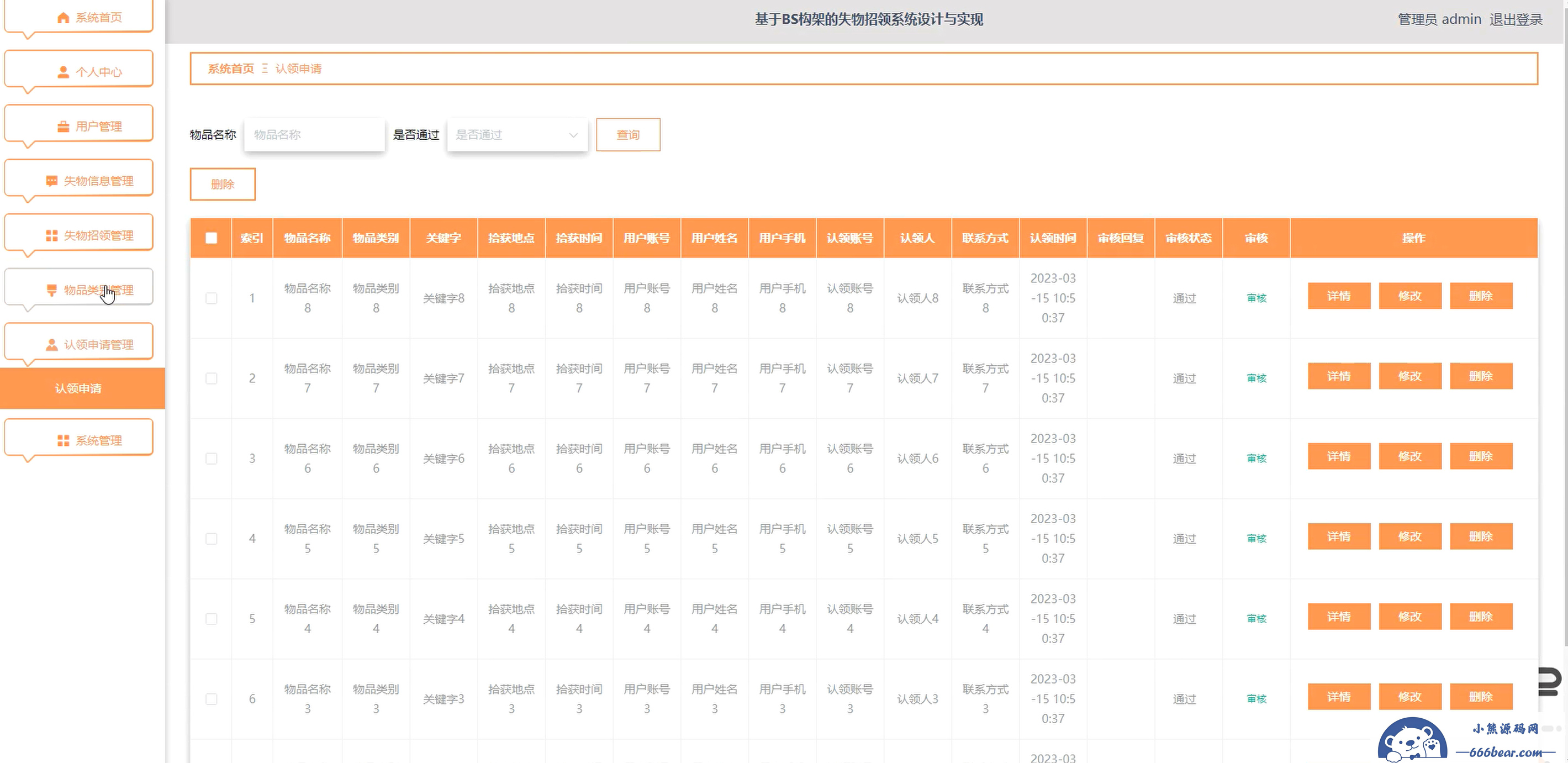The height and width of the screenshot is (763, 1568).
Task: Check the checkbox for row 6
Action: tap(211, 699)
